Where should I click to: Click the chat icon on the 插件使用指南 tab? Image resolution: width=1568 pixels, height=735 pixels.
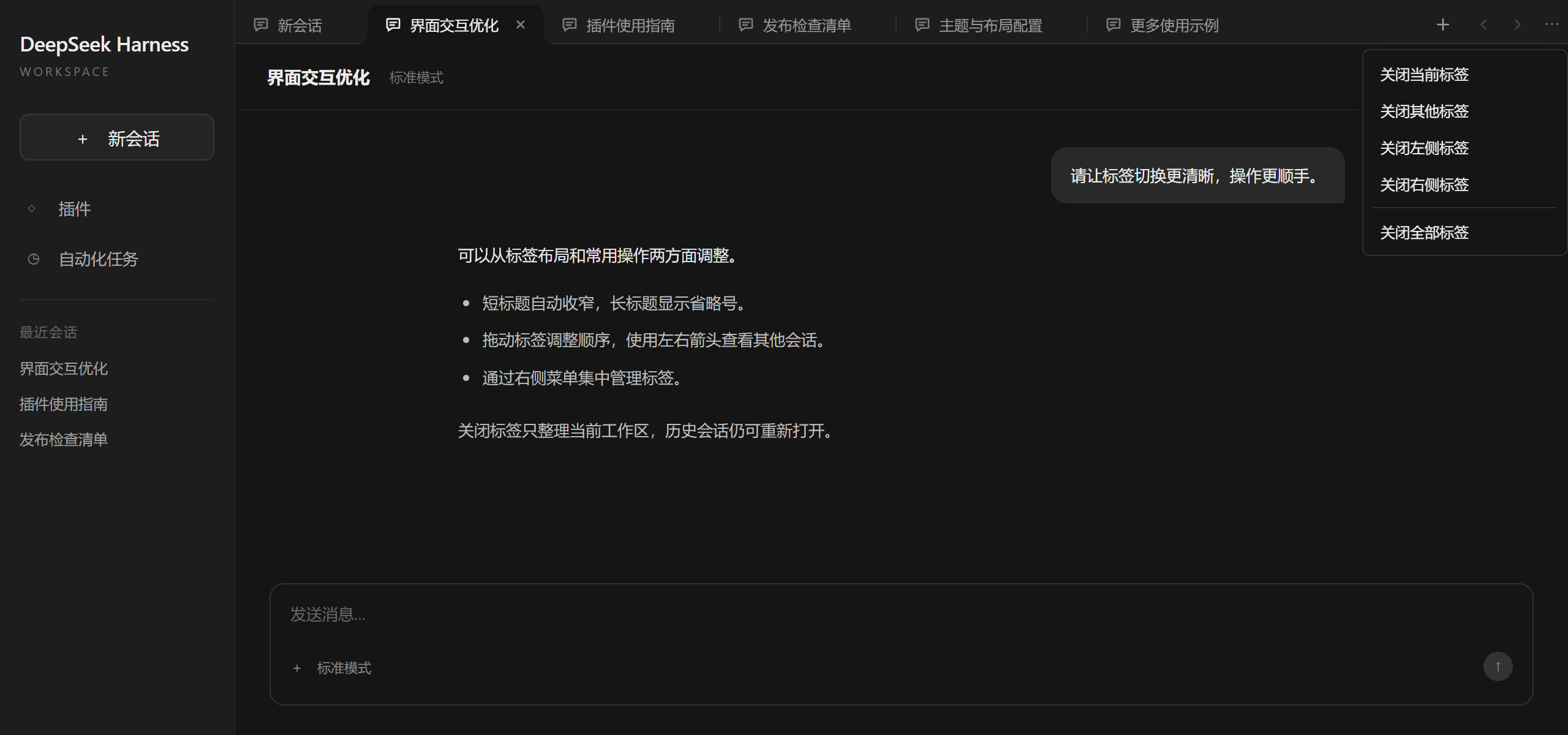click(570, 25)
